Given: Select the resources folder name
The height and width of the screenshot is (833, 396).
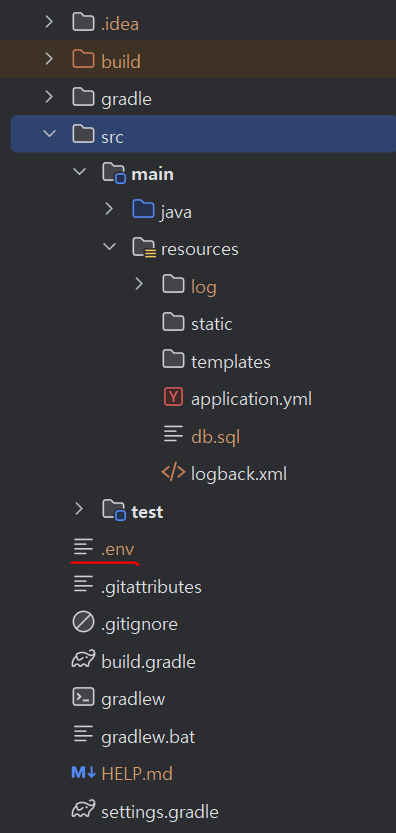Looking at the screenshot, I should click(x=199, y=249).
